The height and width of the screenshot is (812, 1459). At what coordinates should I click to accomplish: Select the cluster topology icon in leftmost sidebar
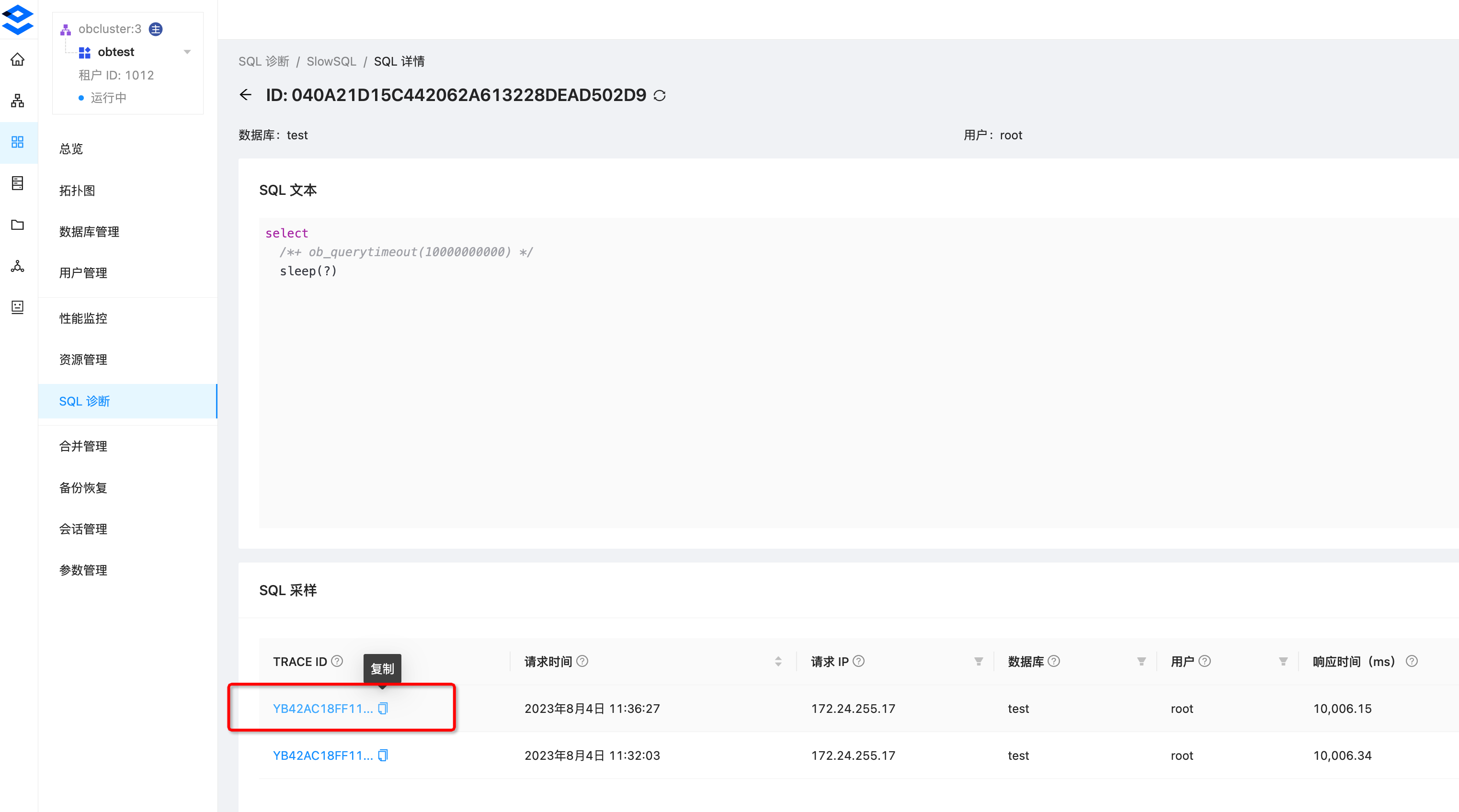17,101
